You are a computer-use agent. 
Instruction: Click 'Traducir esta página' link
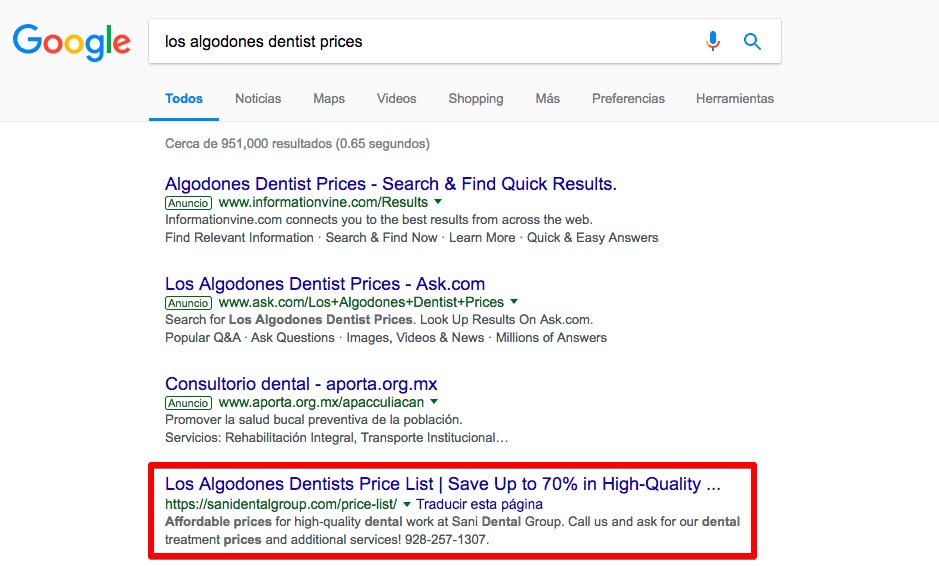(480, 504)
